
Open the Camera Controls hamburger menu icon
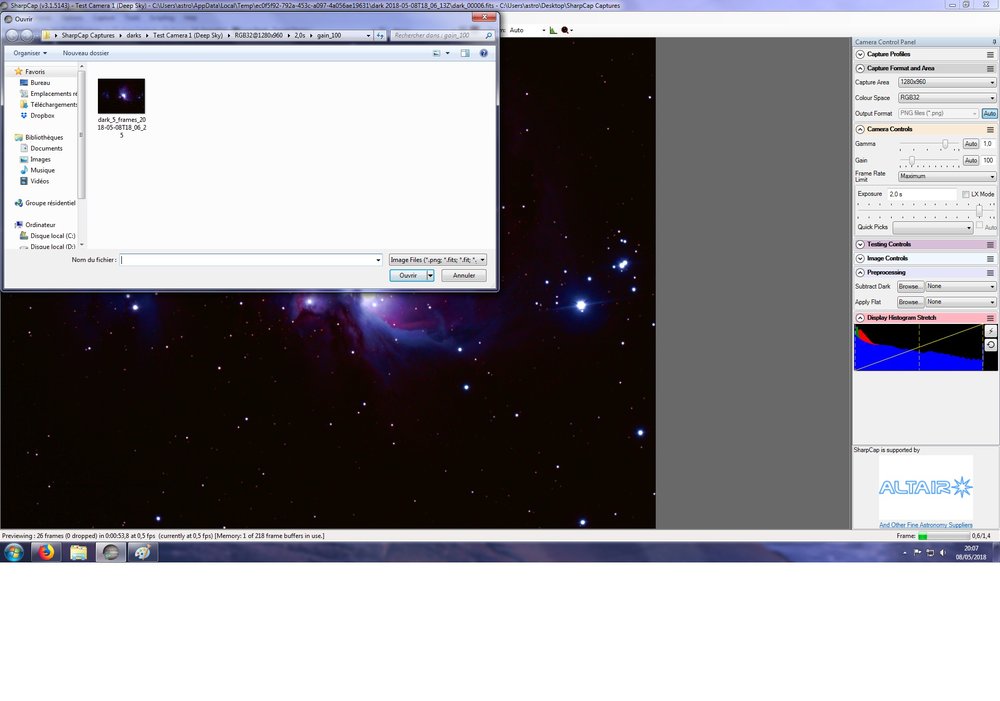tap(990, 129)
